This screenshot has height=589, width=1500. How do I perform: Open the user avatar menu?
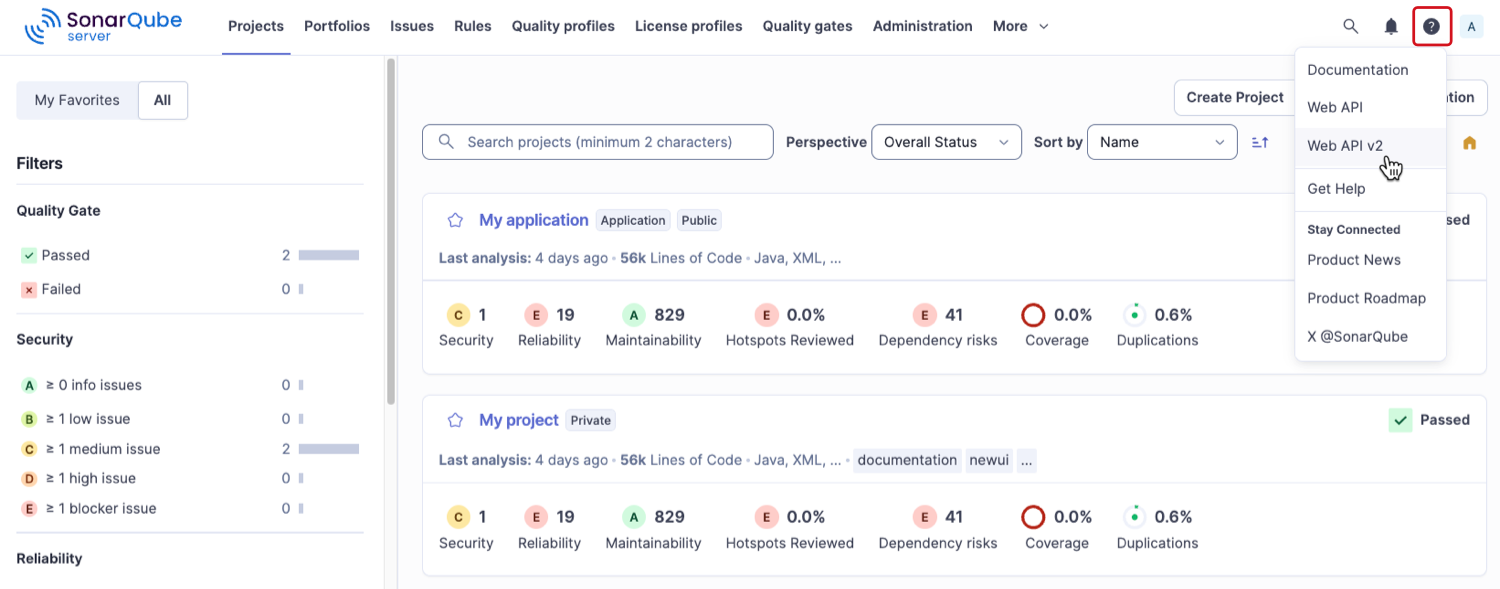(1471, 27)
